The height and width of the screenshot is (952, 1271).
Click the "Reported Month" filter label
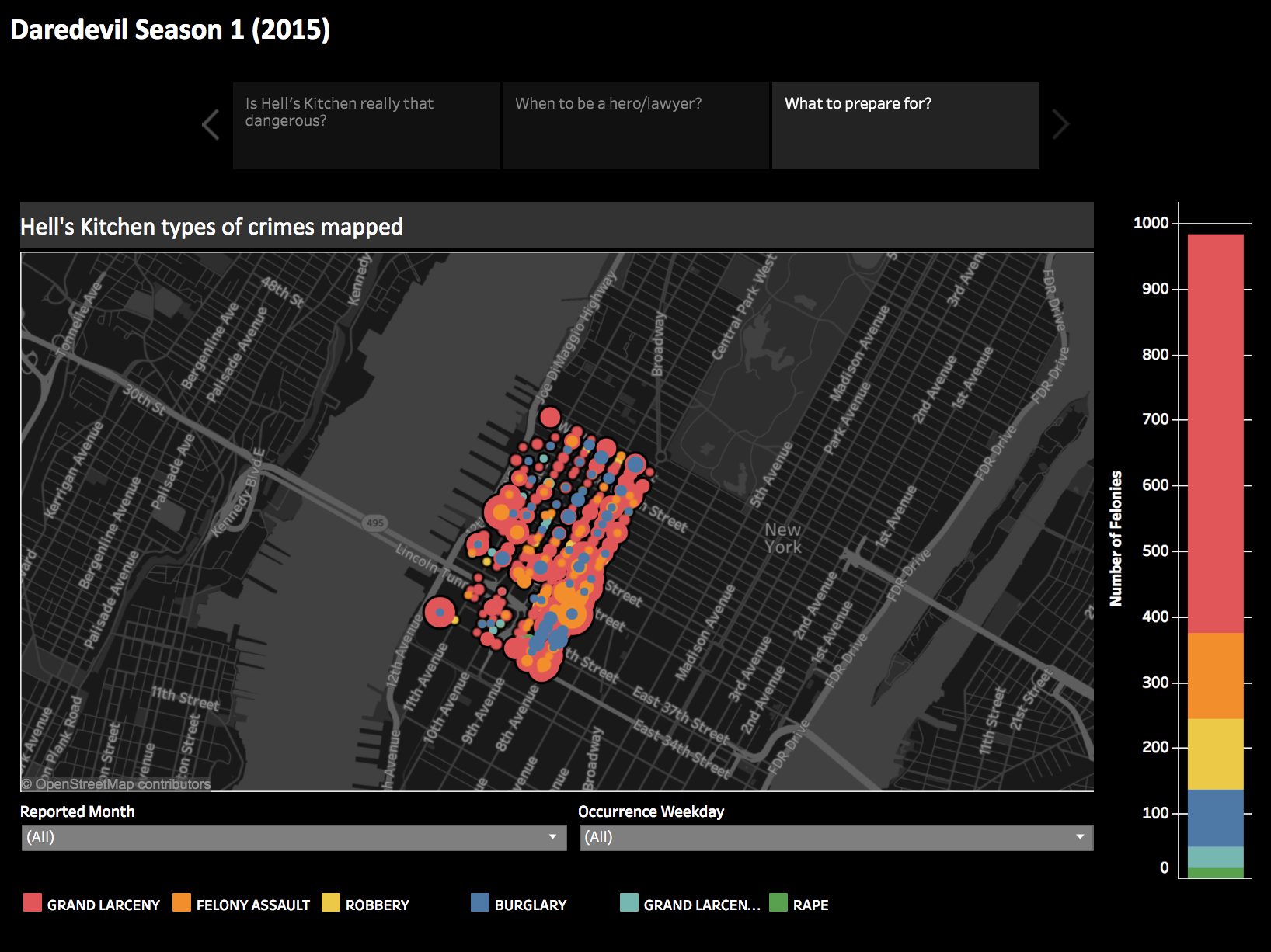(78, 811)
